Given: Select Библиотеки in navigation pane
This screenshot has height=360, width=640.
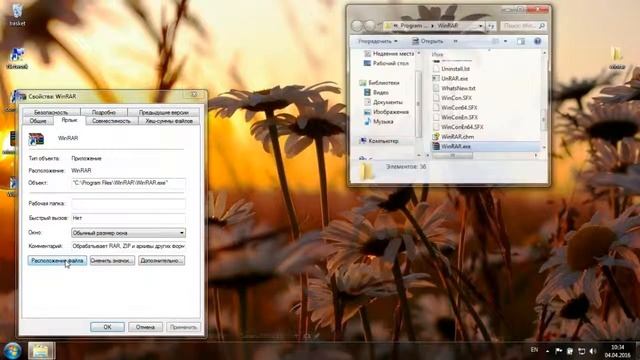Looking at the screenshot, I should pos(379,83).
